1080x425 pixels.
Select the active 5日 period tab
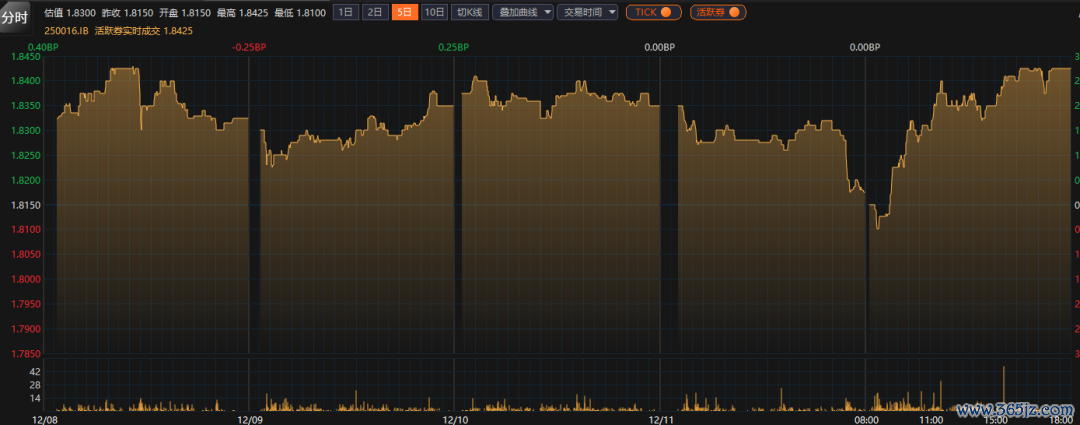point(403,12)
